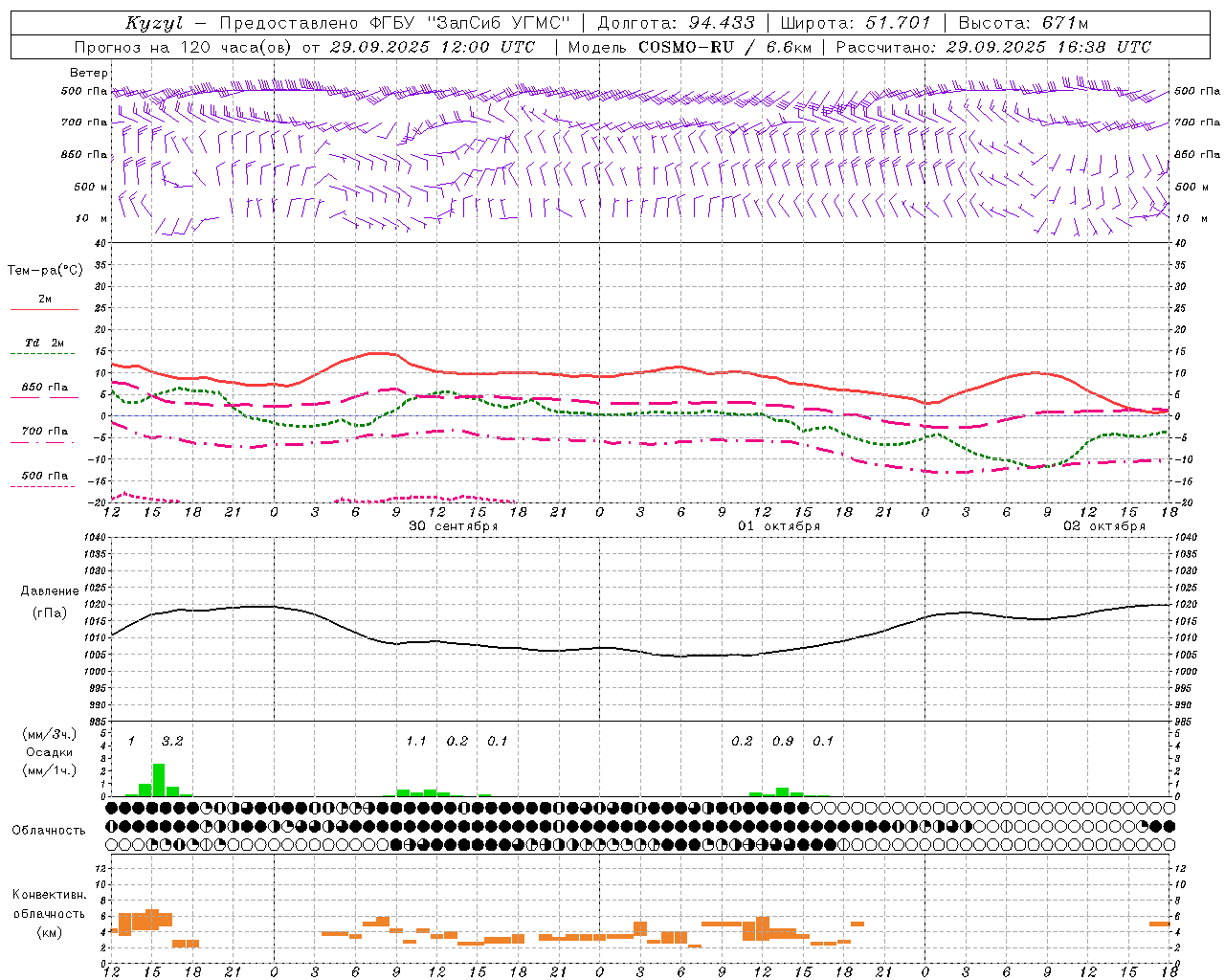The image size is (1225, 980).
Task: Click "Прогноз на 120 часа(ов)" forecast header
Action: coord(185,47)
